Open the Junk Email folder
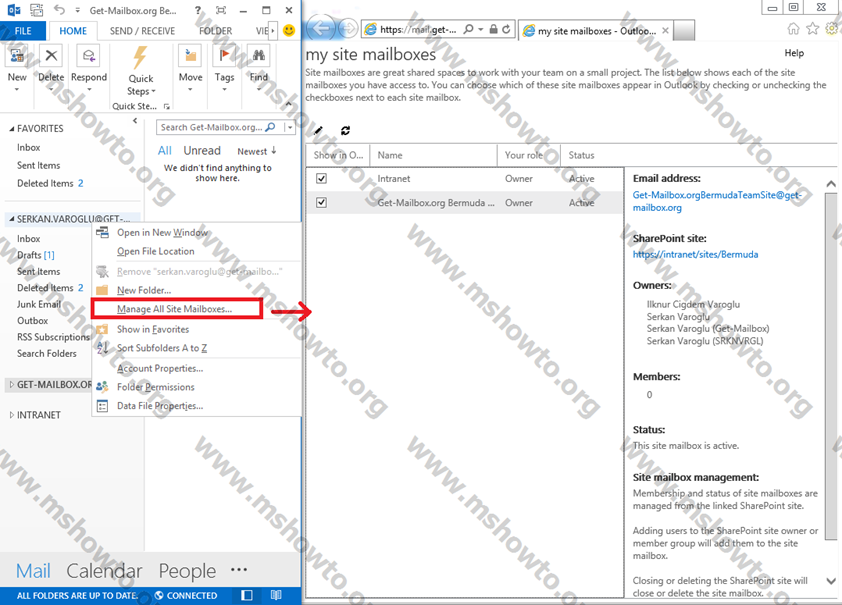The image size is (842, 605). point(39,304)
